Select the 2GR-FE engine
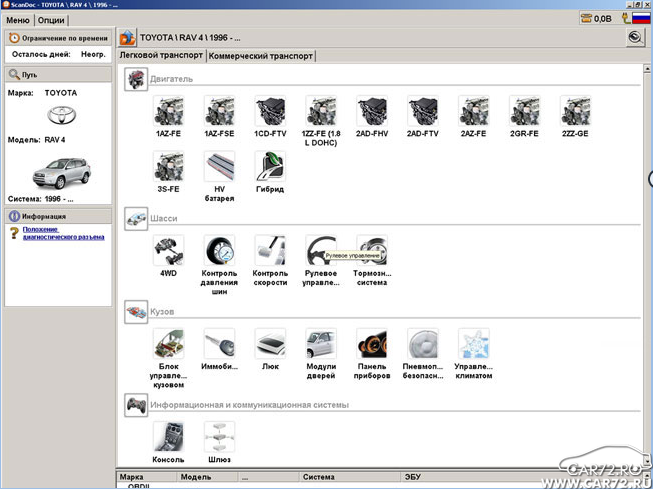This screenshot has width=653, height=489. tap(524, 111)
